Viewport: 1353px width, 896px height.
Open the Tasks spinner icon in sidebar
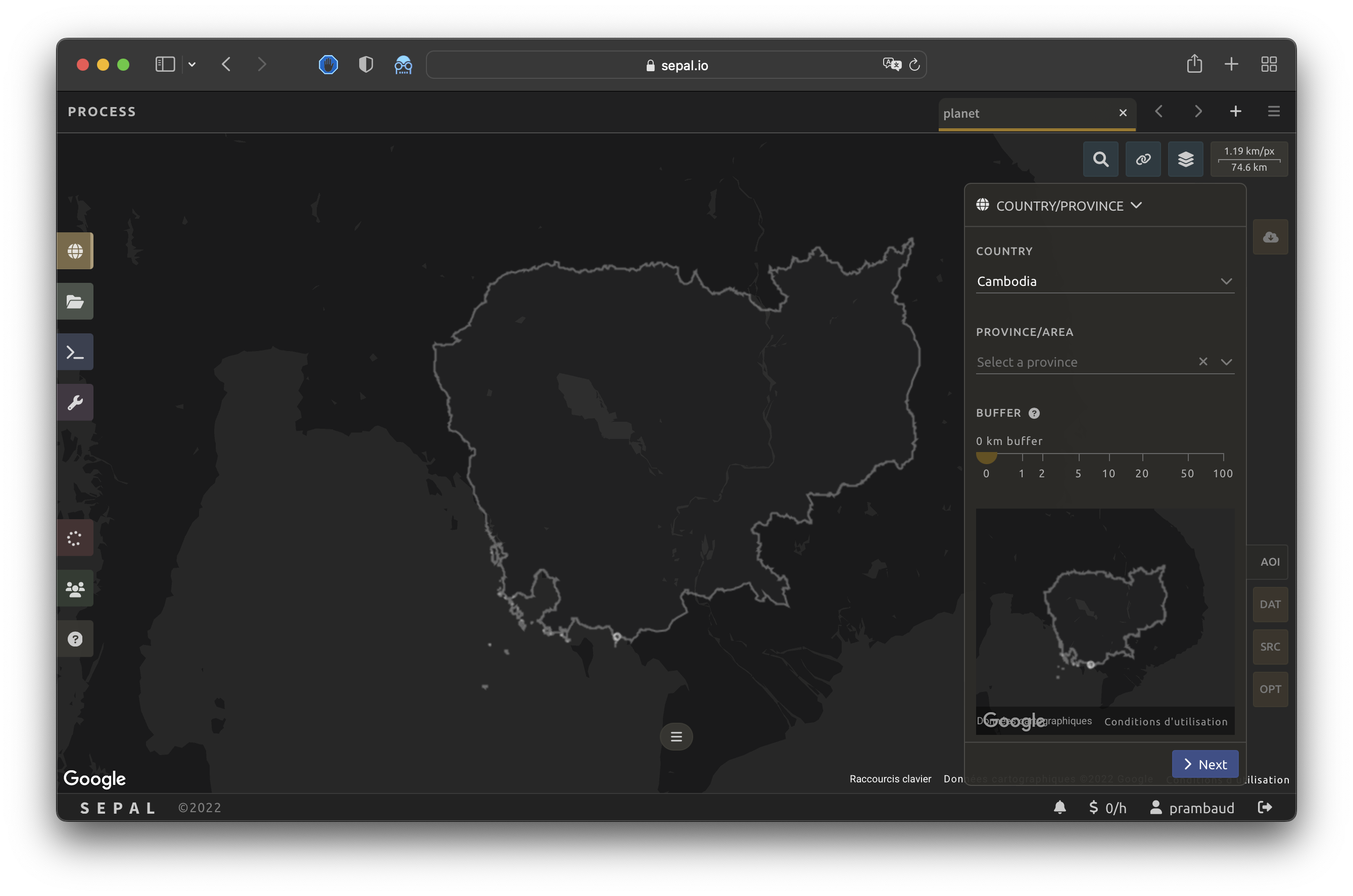[75, 538]
